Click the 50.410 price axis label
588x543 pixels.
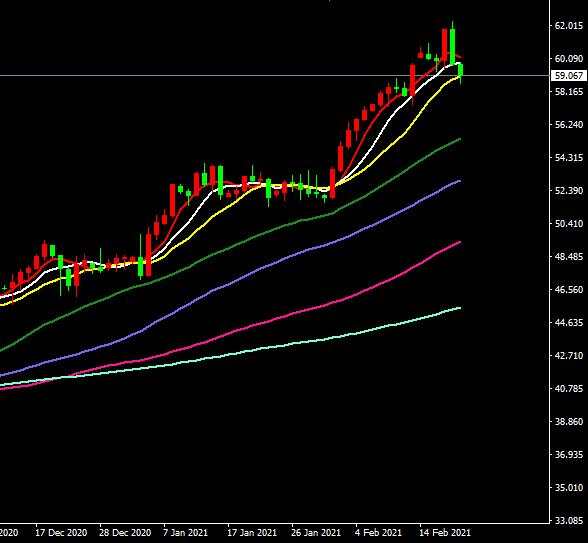pyautogui.click(x=569, y=224)
